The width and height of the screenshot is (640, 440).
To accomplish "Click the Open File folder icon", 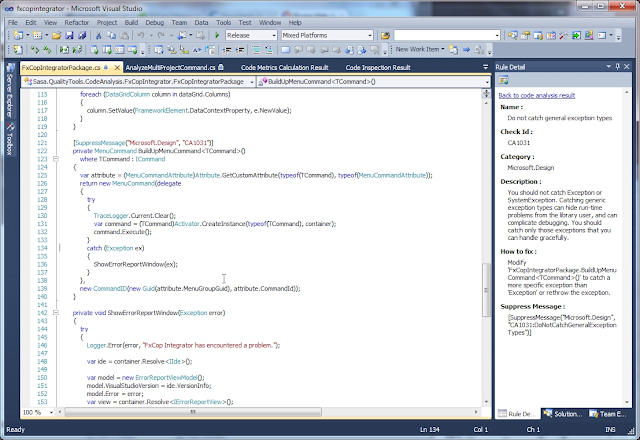I will pyautogui.click(x=56, y=36).
